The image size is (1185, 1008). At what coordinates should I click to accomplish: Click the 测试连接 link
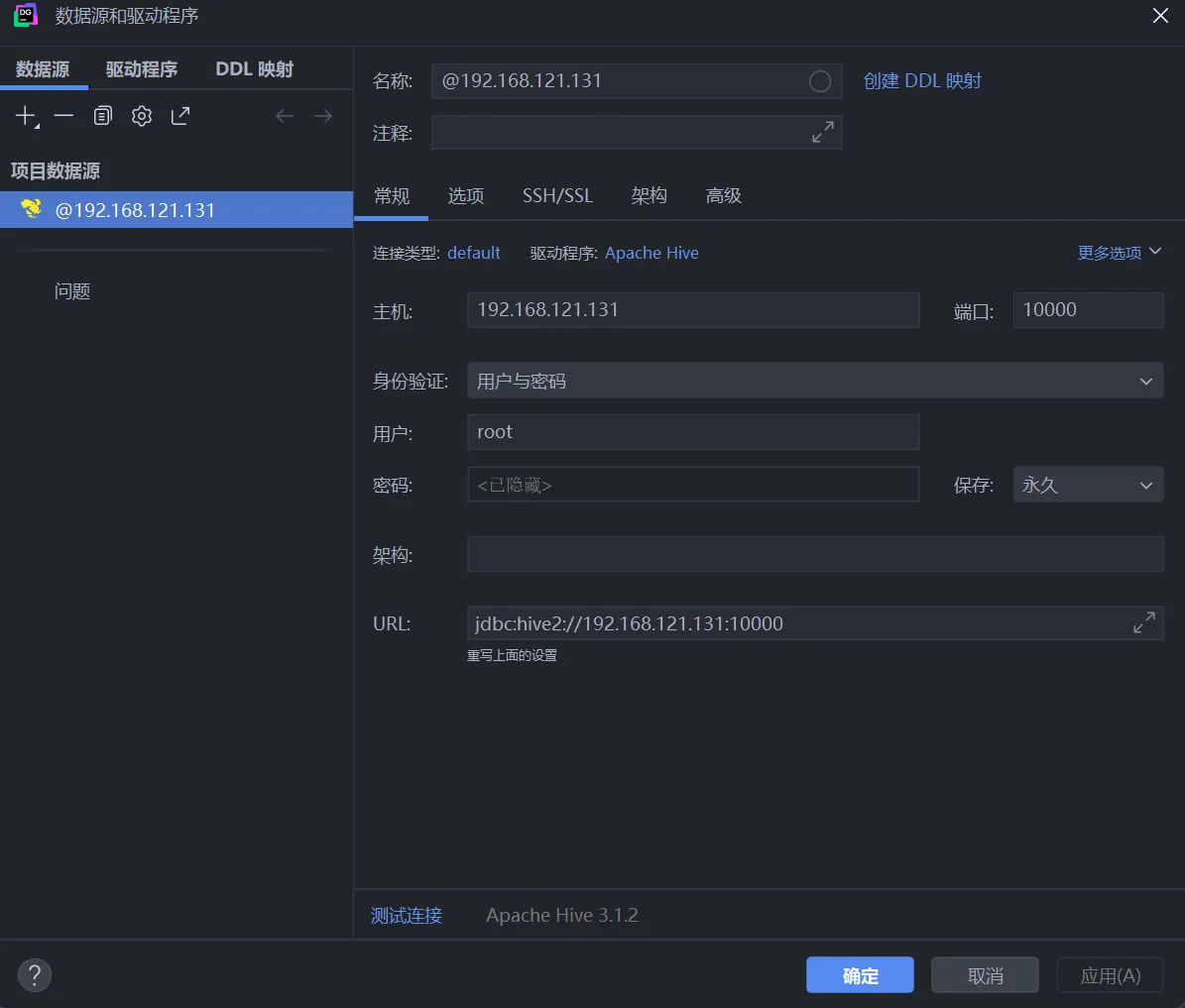[407, 915]
